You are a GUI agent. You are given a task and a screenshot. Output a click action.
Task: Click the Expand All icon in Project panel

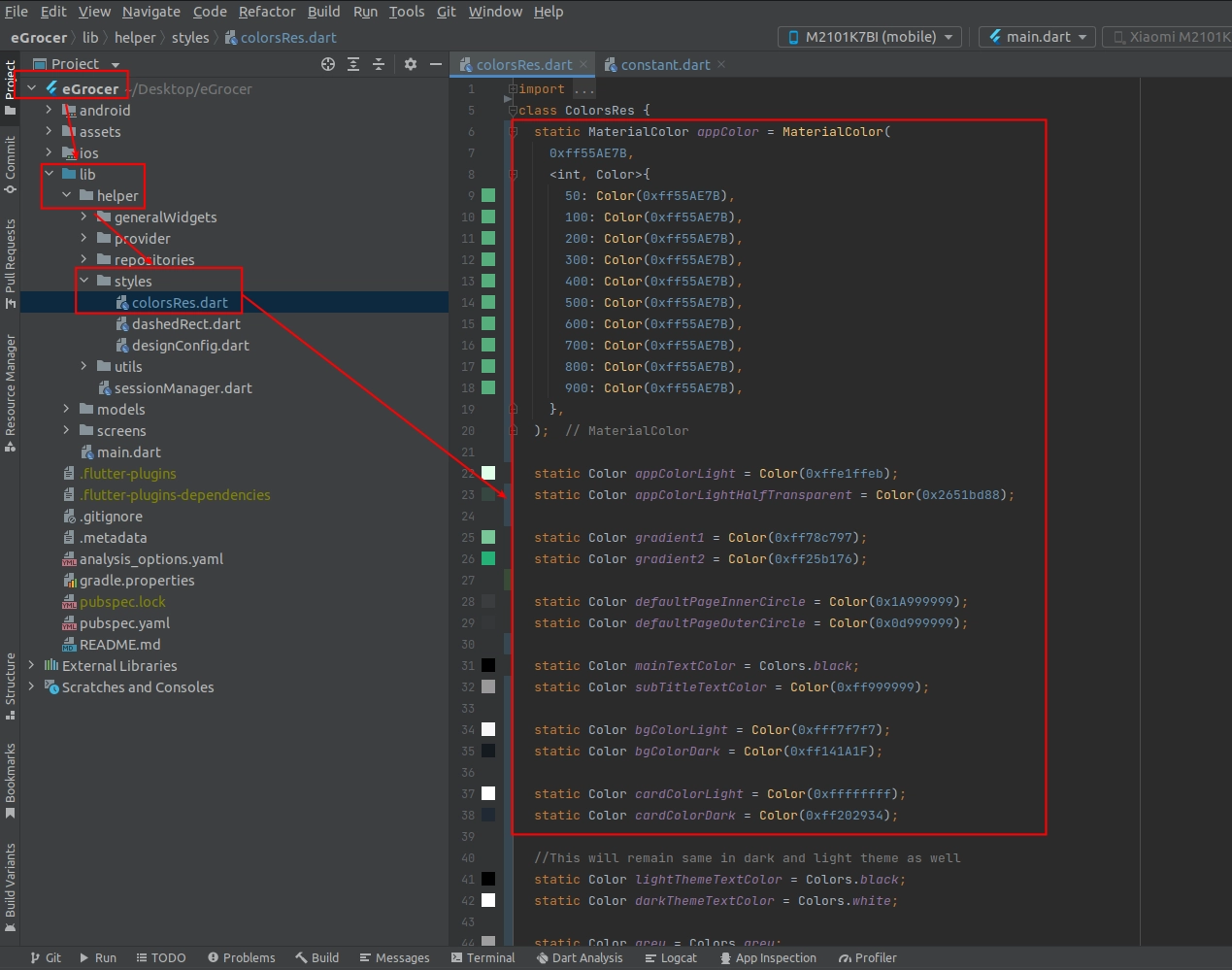pyautogui.click(x=353, y=64)
